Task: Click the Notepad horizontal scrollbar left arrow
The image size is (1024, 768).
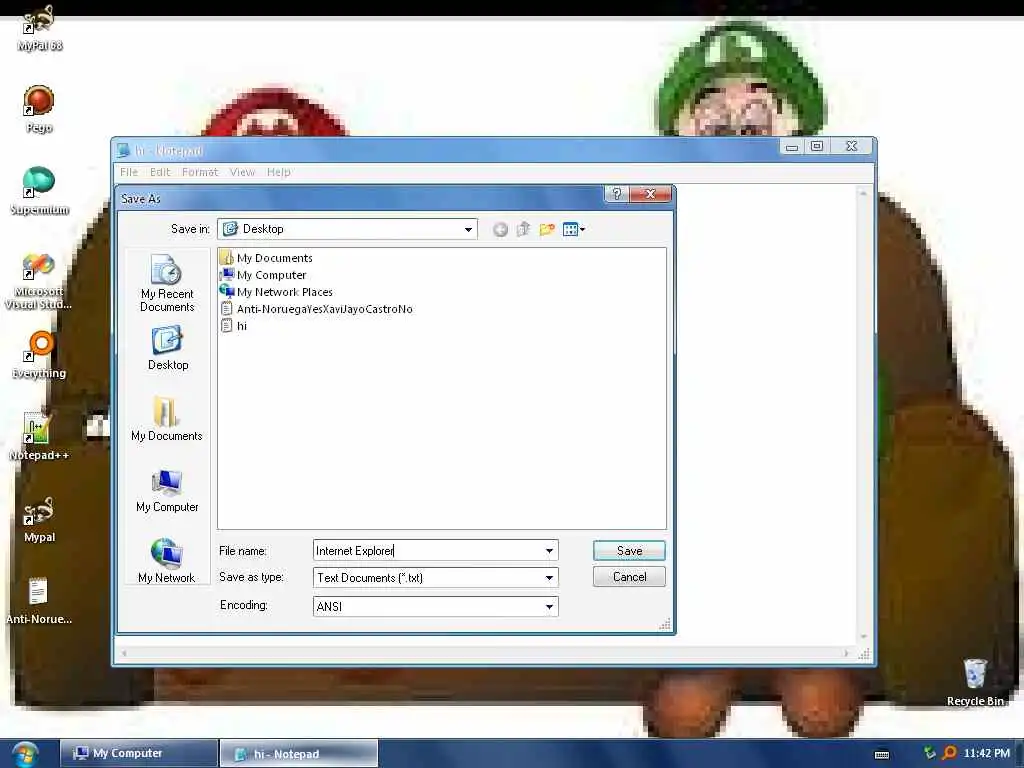Action: click(x=123, y=653)
